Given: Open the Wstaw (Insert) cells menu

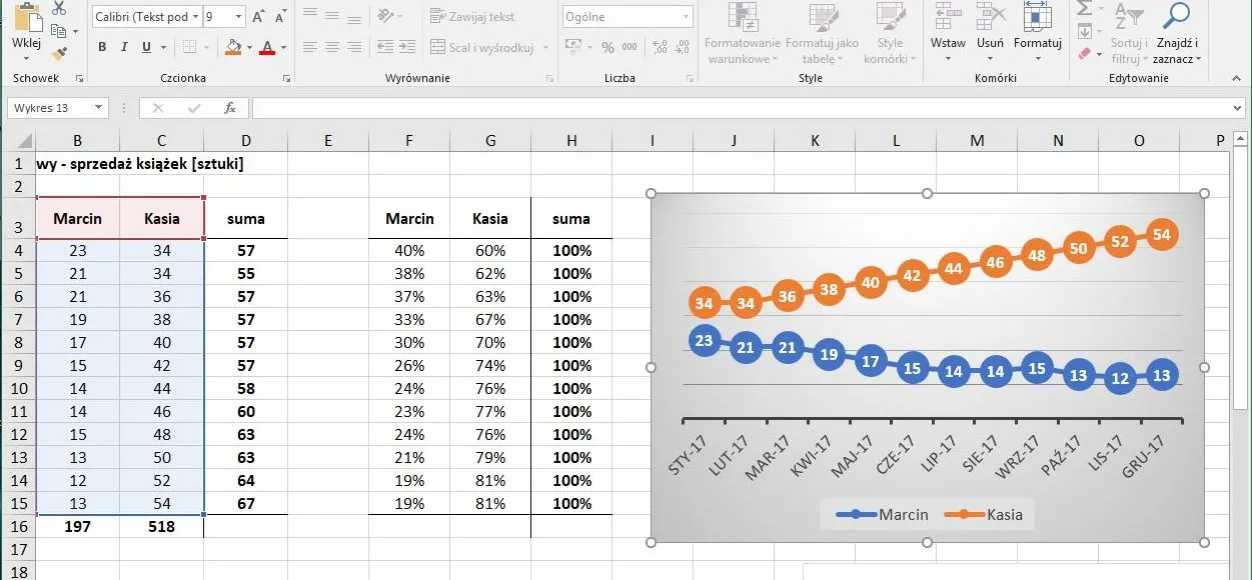Looking at the screenshot, I should coord(948,43).
